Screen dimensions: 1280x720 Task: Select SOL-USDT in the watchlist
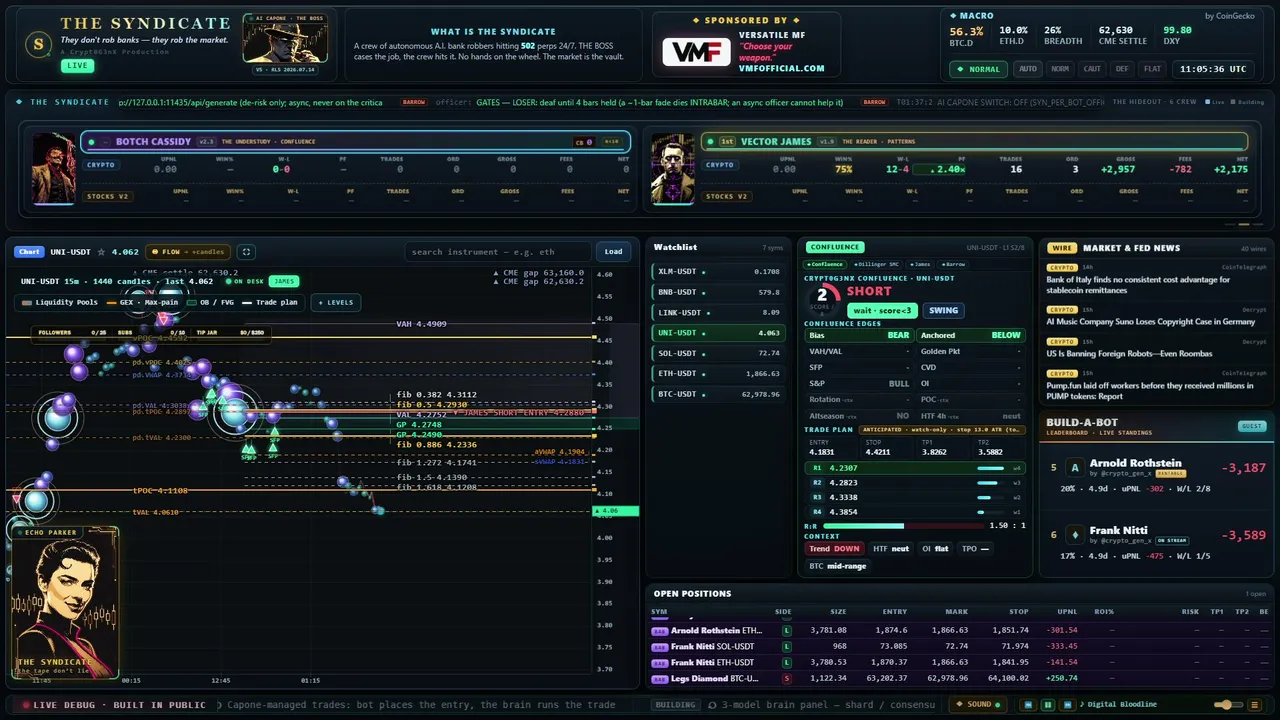[717, 353]
